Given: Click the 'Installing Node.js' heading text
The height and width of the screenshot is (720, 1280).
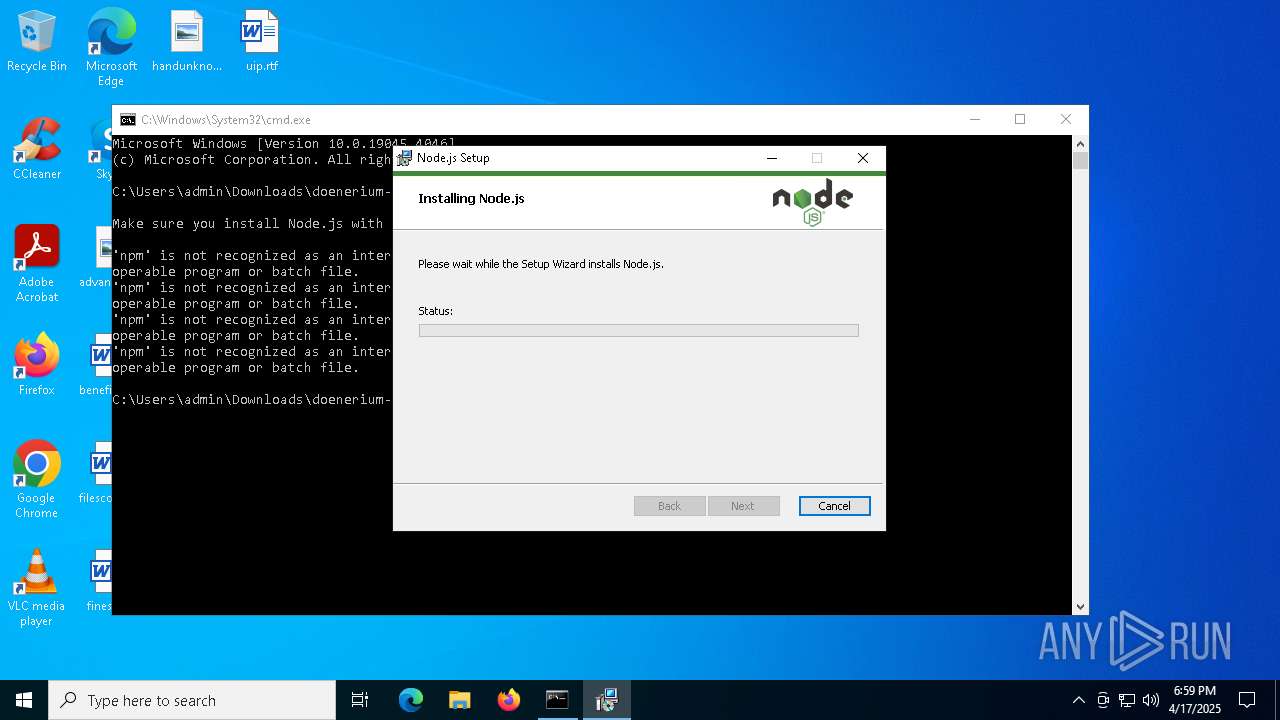Looking at the screenshot, I should click(471, 198).
